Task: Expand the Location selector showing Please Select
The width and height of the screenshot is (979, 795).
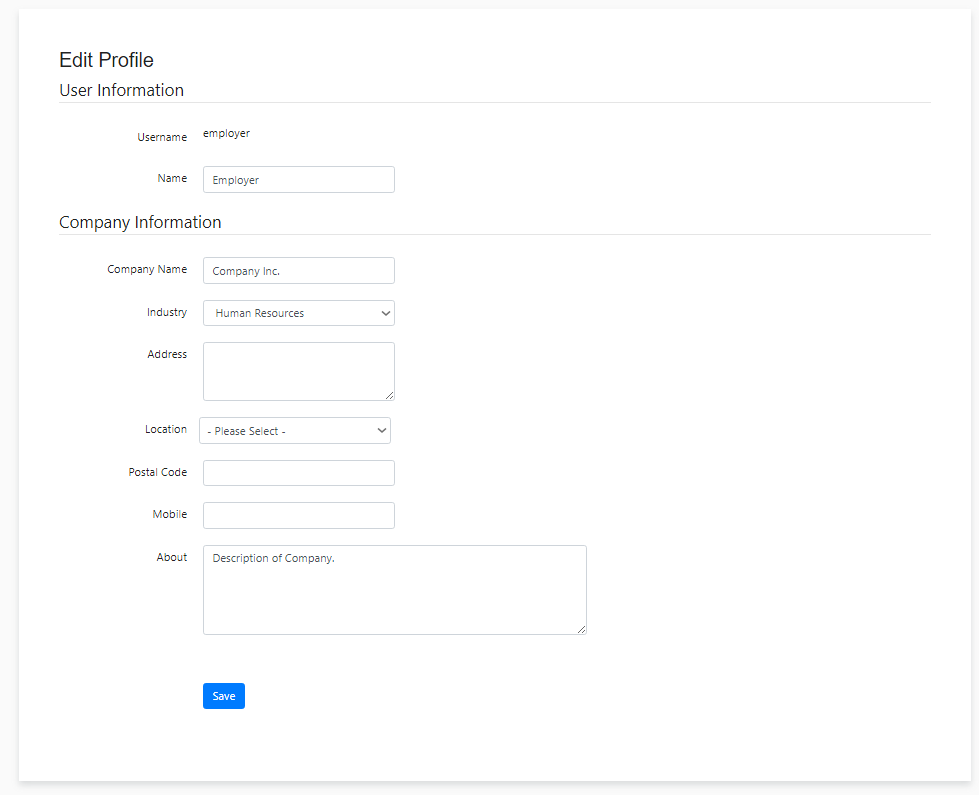Action: [x=294, y=430]
